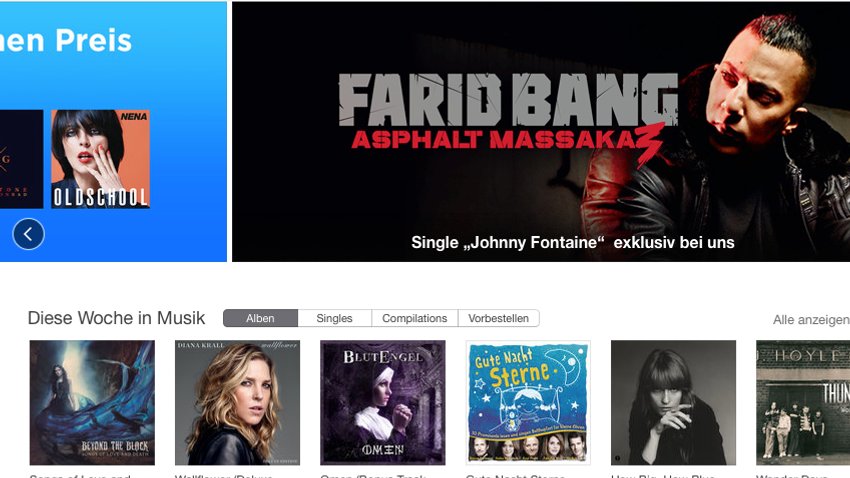The image size is (850, 478).
Task: Click the previous-slide arrow in blue banner
Action: [28, 234]
